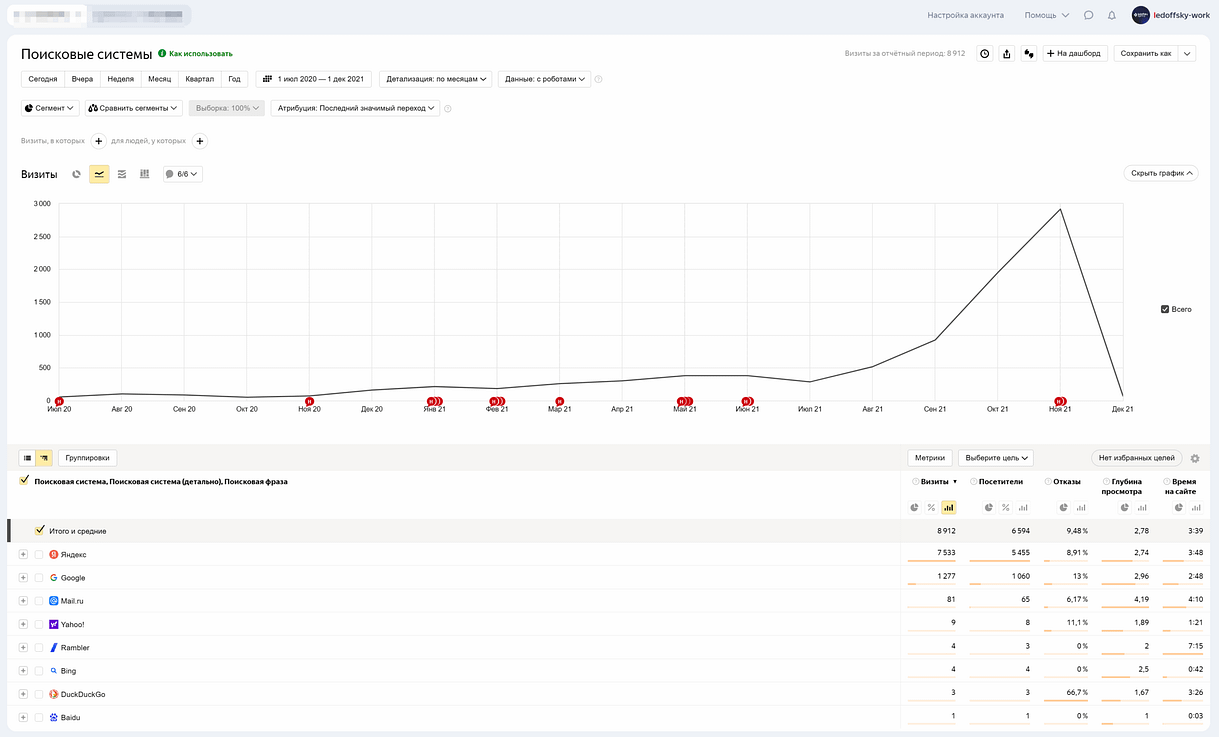
Task: Click the Ноя 21 annotation marker on chart
Action: click(x=1060, y=401)
